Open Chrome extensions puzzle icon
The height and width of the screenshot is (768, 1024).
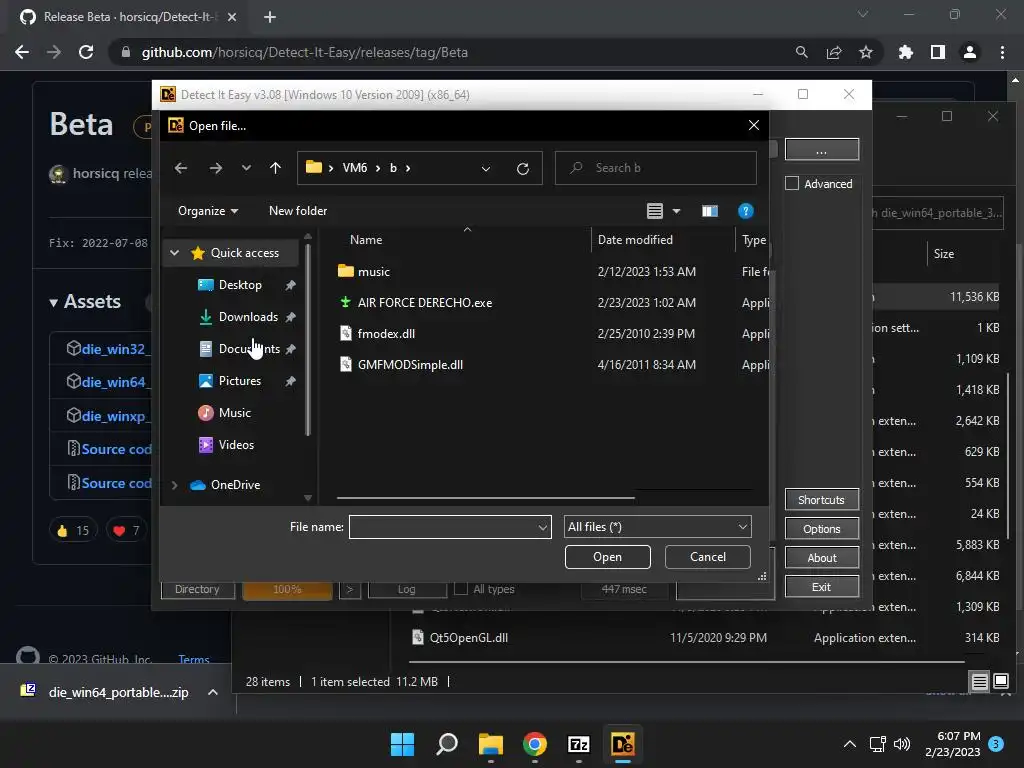coord(905,52)
